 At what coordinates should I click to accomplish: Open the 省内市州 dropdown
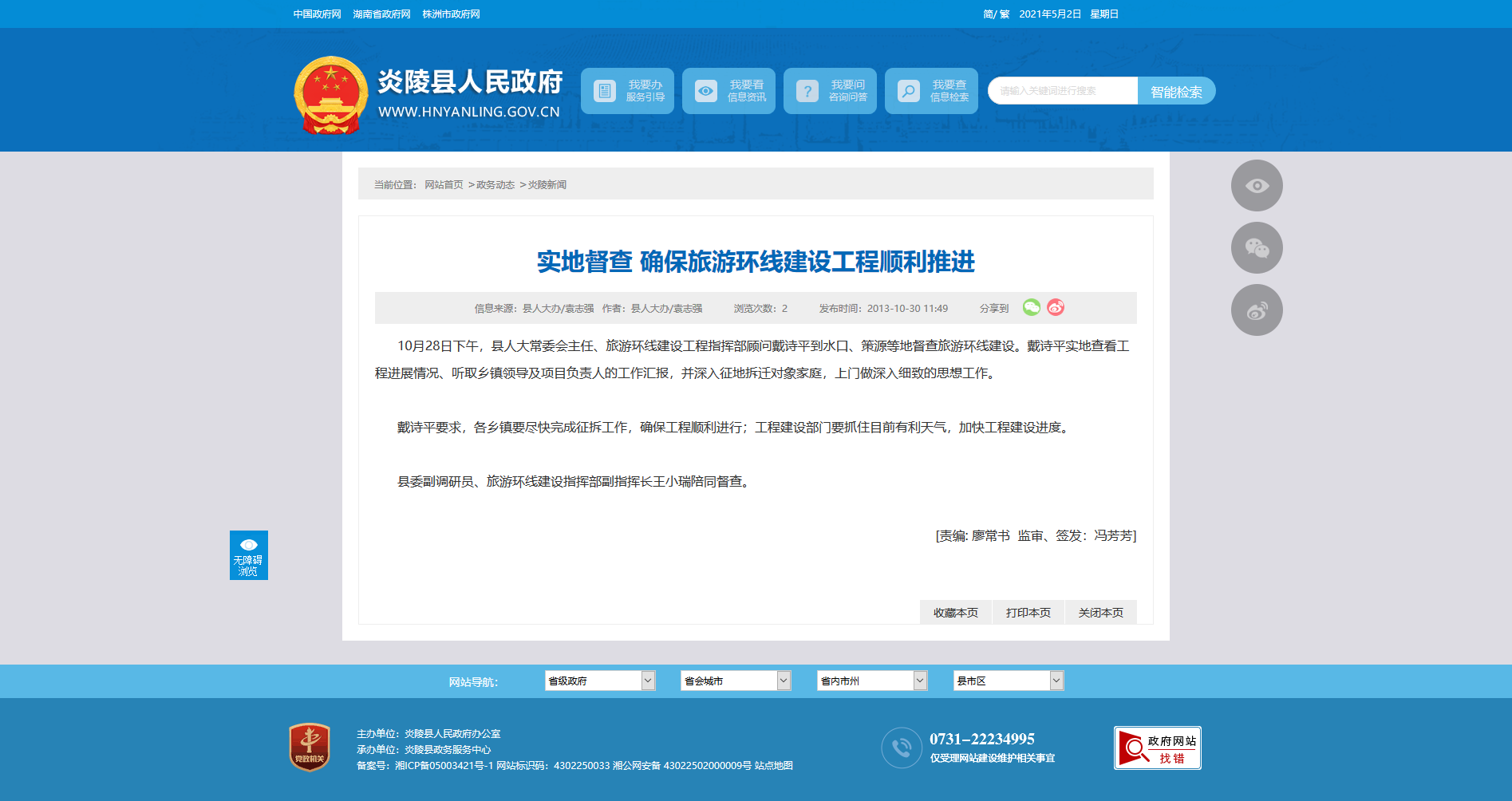[x=871, y=681]
